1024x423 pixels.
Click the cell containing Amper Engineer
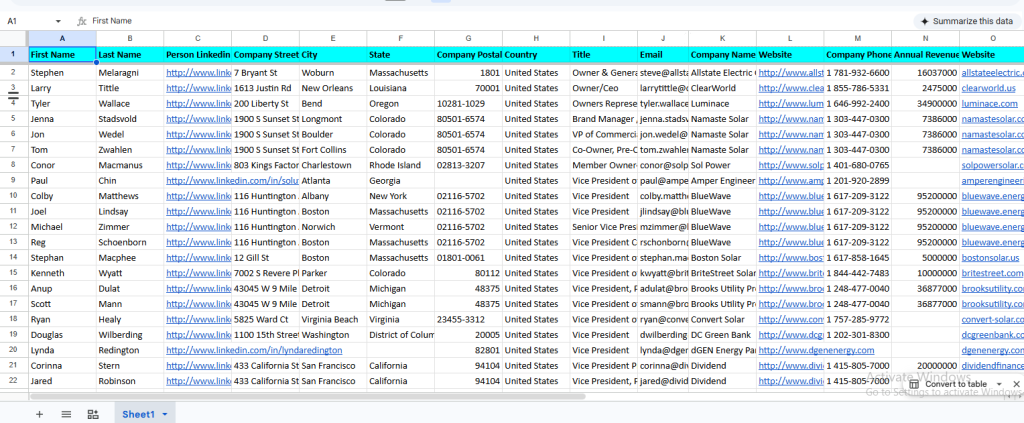[722, 181]
